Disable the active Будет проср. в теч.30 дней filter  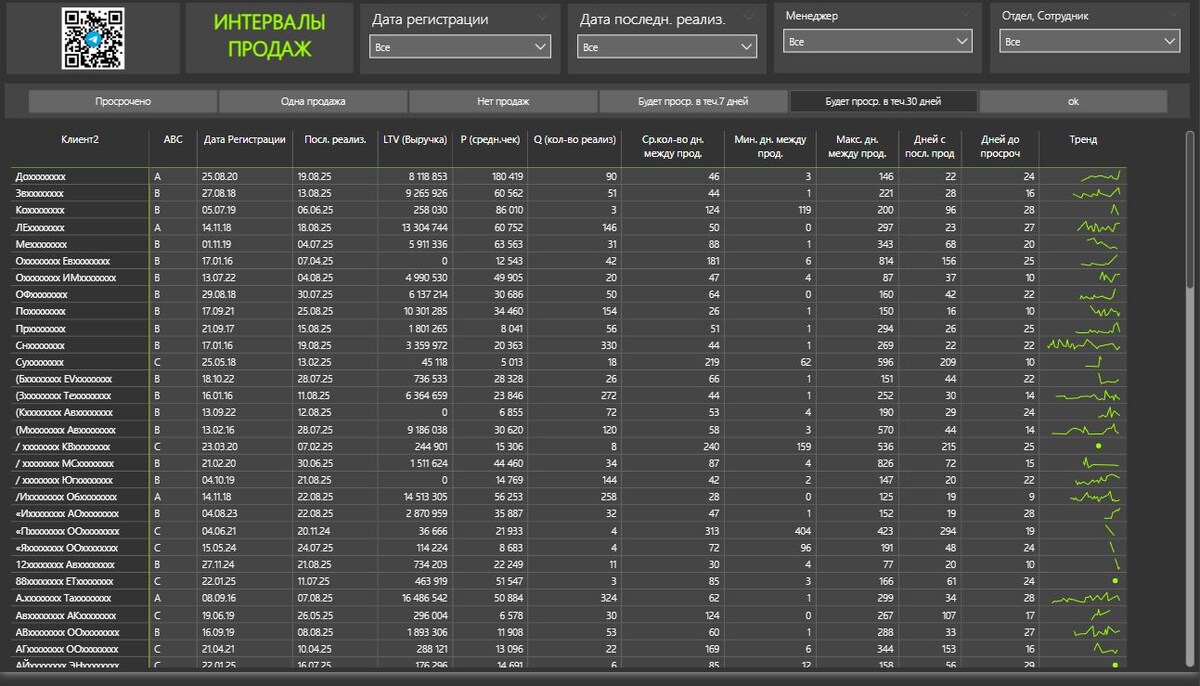click(880, 101)
